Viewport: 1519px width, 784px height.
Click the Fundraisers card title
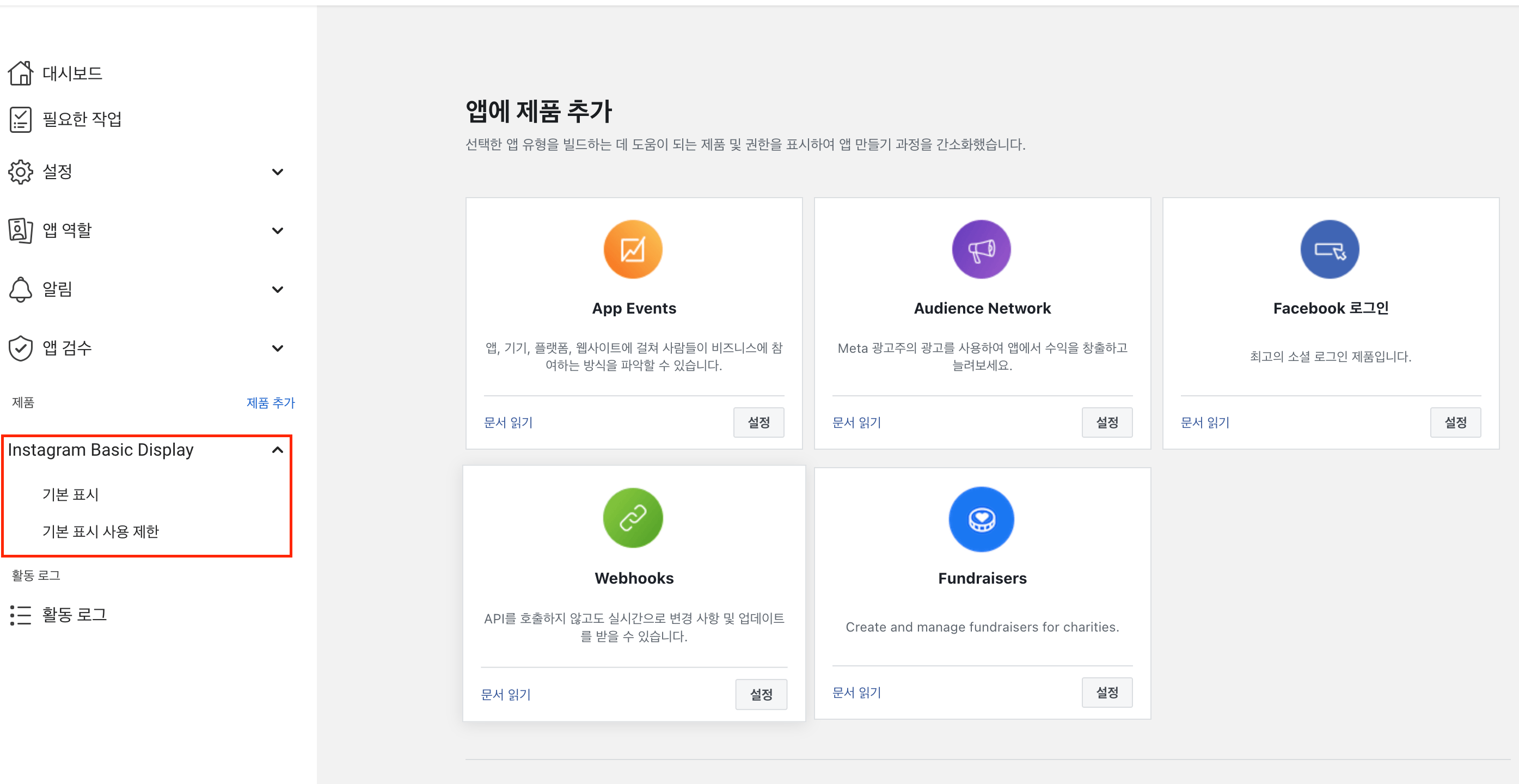click(x=982, y=578)
